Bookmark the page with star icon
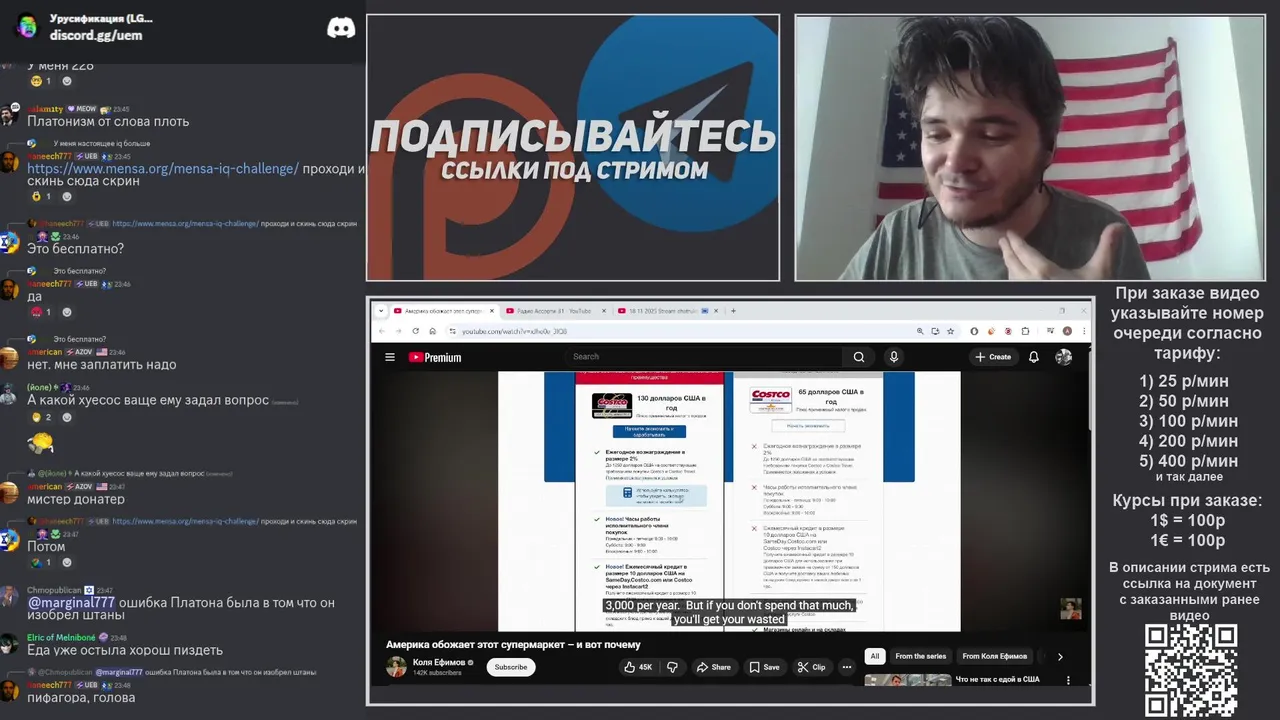Image resolution: width=1280 pixels, height=720 pixels. click(950, 331)
